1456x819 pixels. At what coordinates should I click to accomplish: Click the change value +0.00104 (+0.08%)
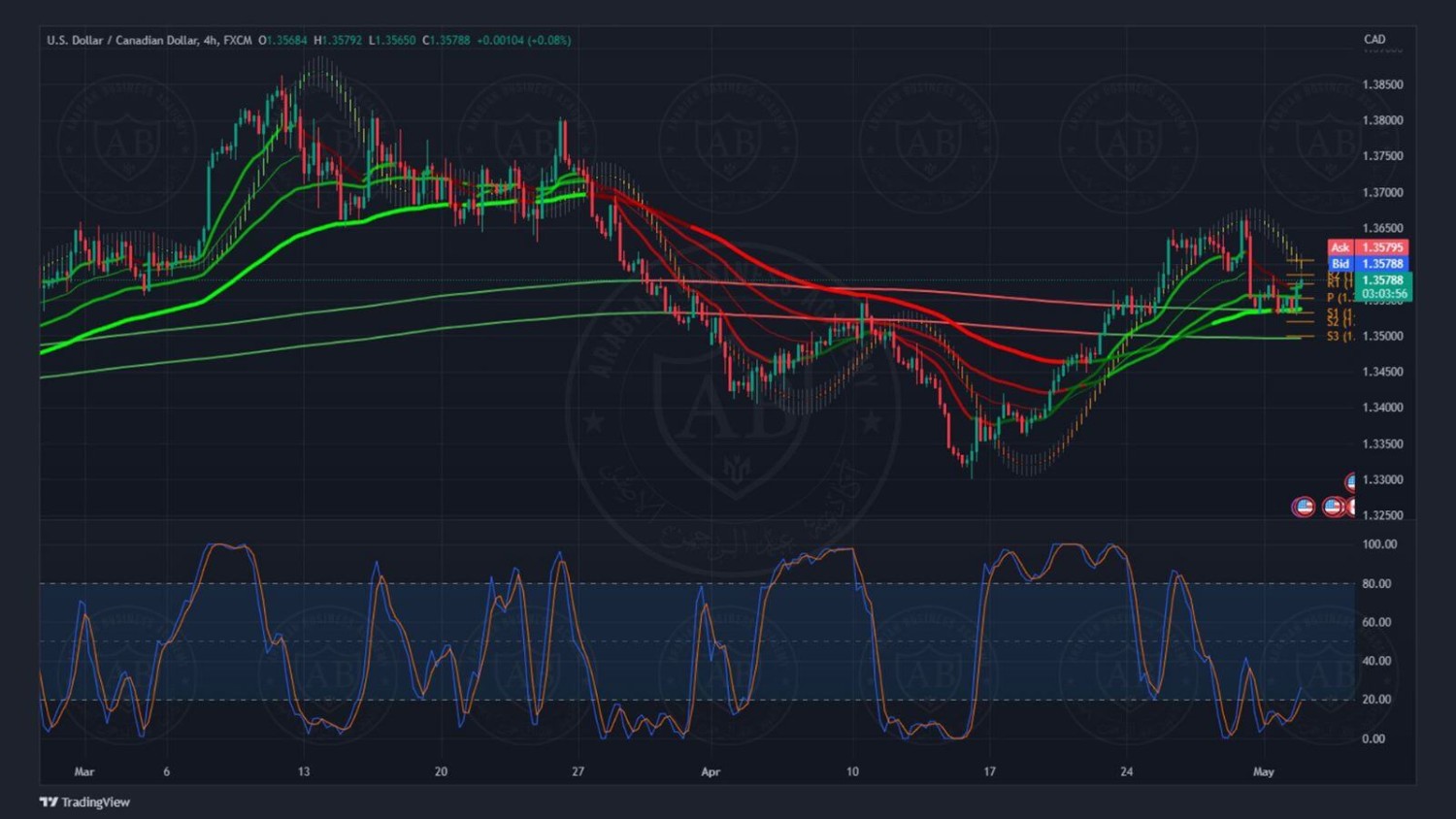(x=524, y=40)
